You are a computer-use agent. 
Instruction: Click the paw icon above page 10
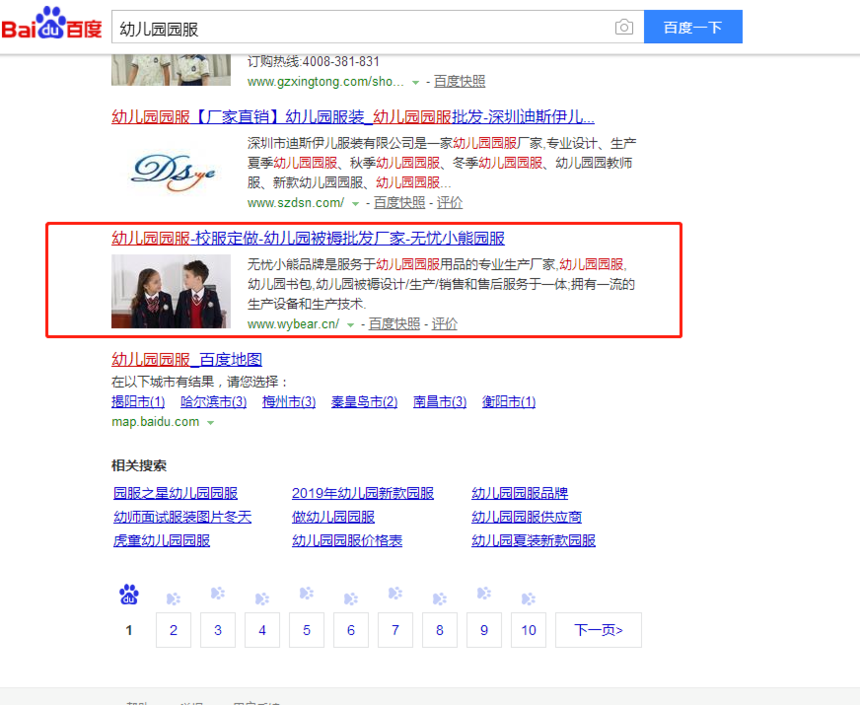pyautogui.click(x=529, y=599)
